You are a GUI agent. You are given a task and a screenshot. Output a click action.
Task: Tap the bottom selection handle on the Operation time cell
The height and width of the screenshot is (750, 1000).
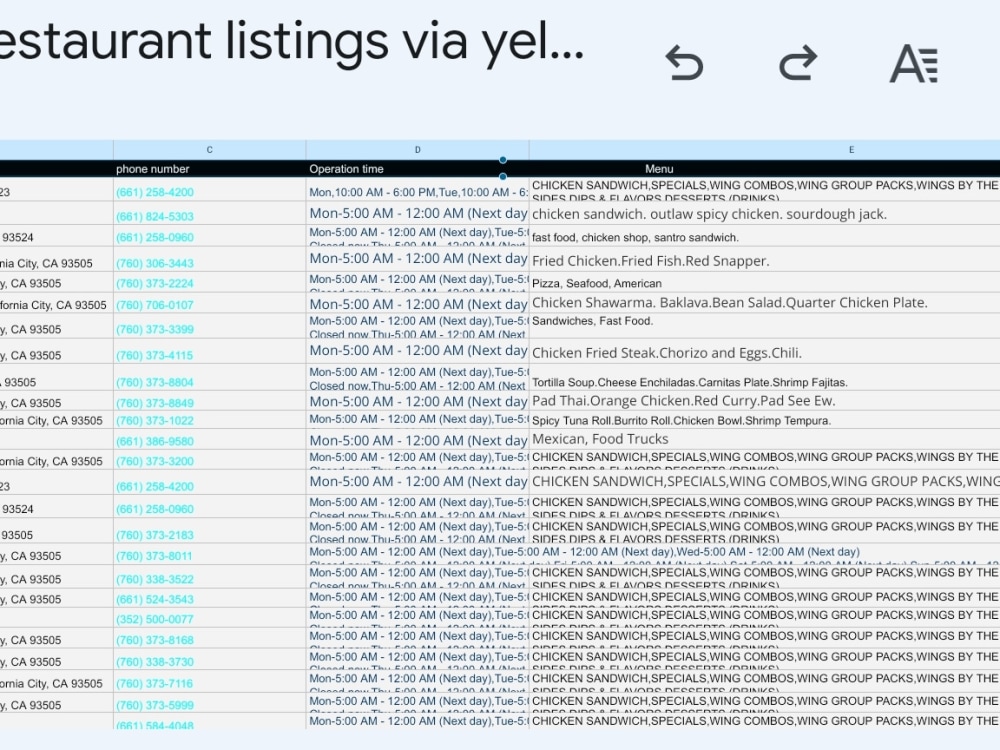point(503,177)
